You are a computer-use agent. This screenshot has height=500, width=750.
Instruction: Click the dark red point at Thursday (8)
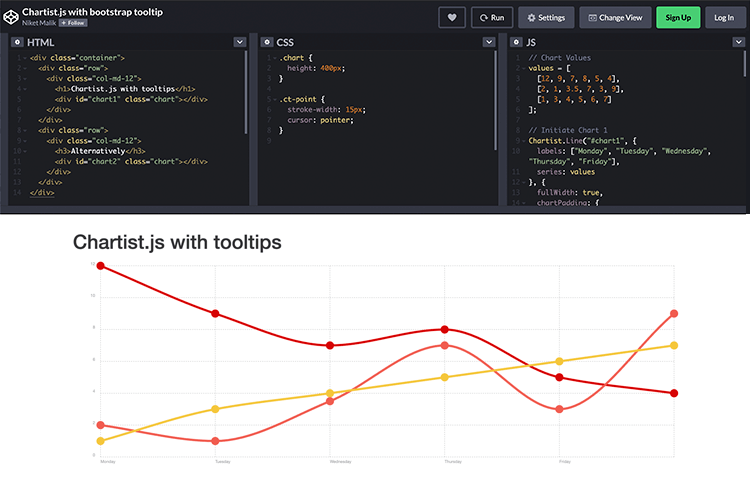[444, 329]
